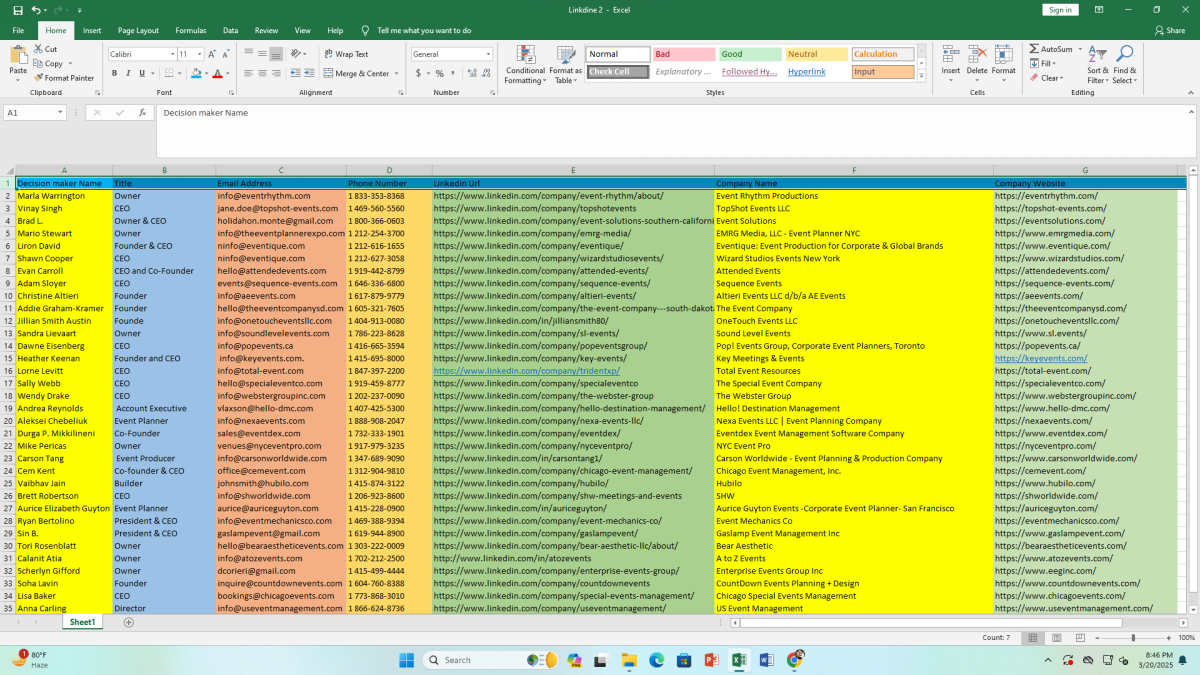
Task: Click the Cut scissors icon
Action: tap(38, 49)
